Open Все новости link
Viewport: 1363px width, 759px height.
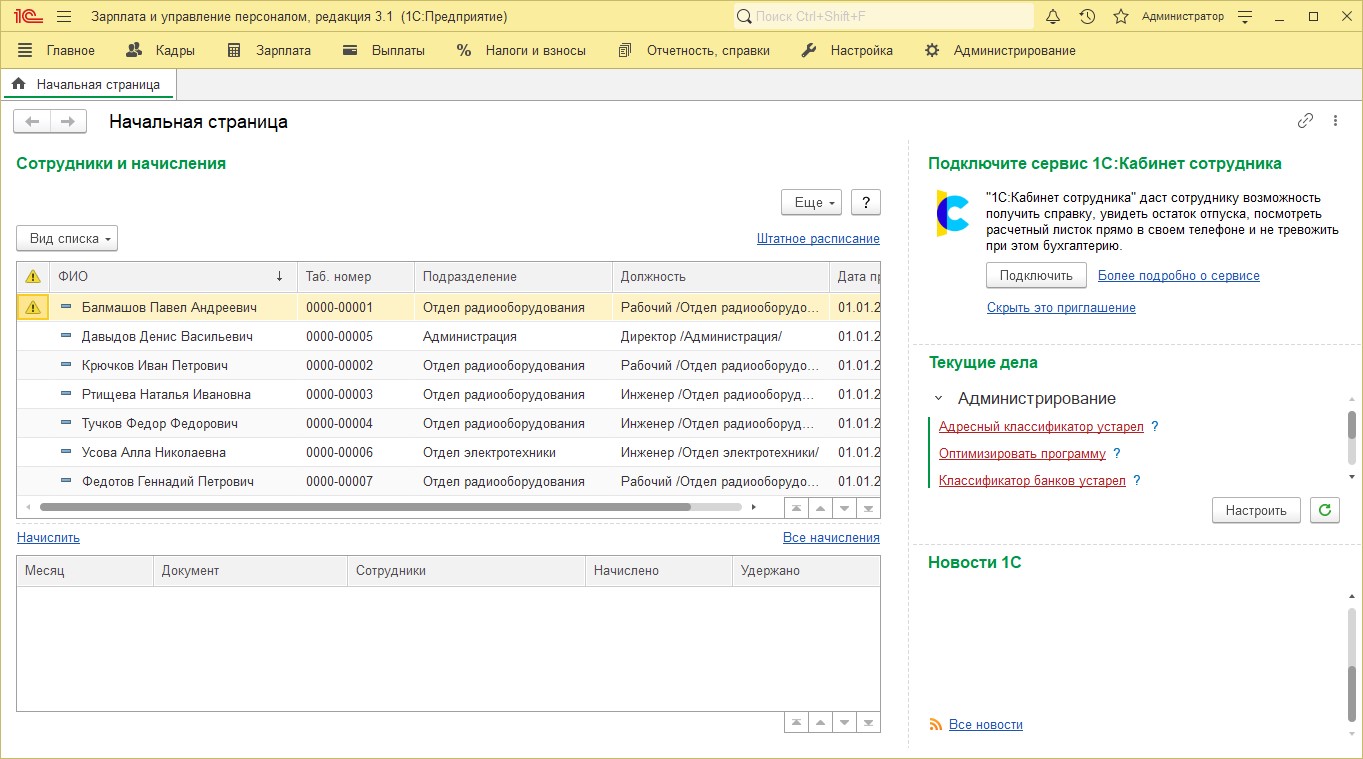point(986,724)
